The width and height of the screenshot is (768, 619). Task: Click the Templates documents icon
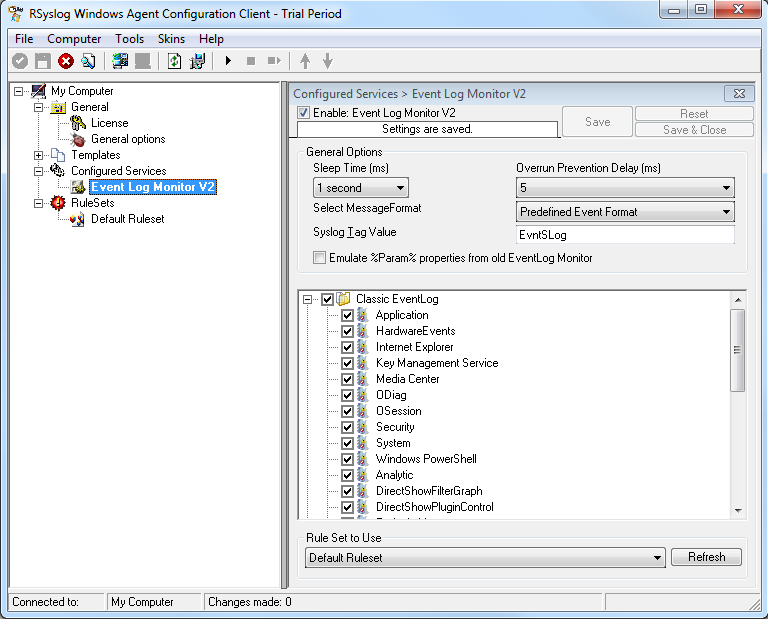(x=58, y=155)
